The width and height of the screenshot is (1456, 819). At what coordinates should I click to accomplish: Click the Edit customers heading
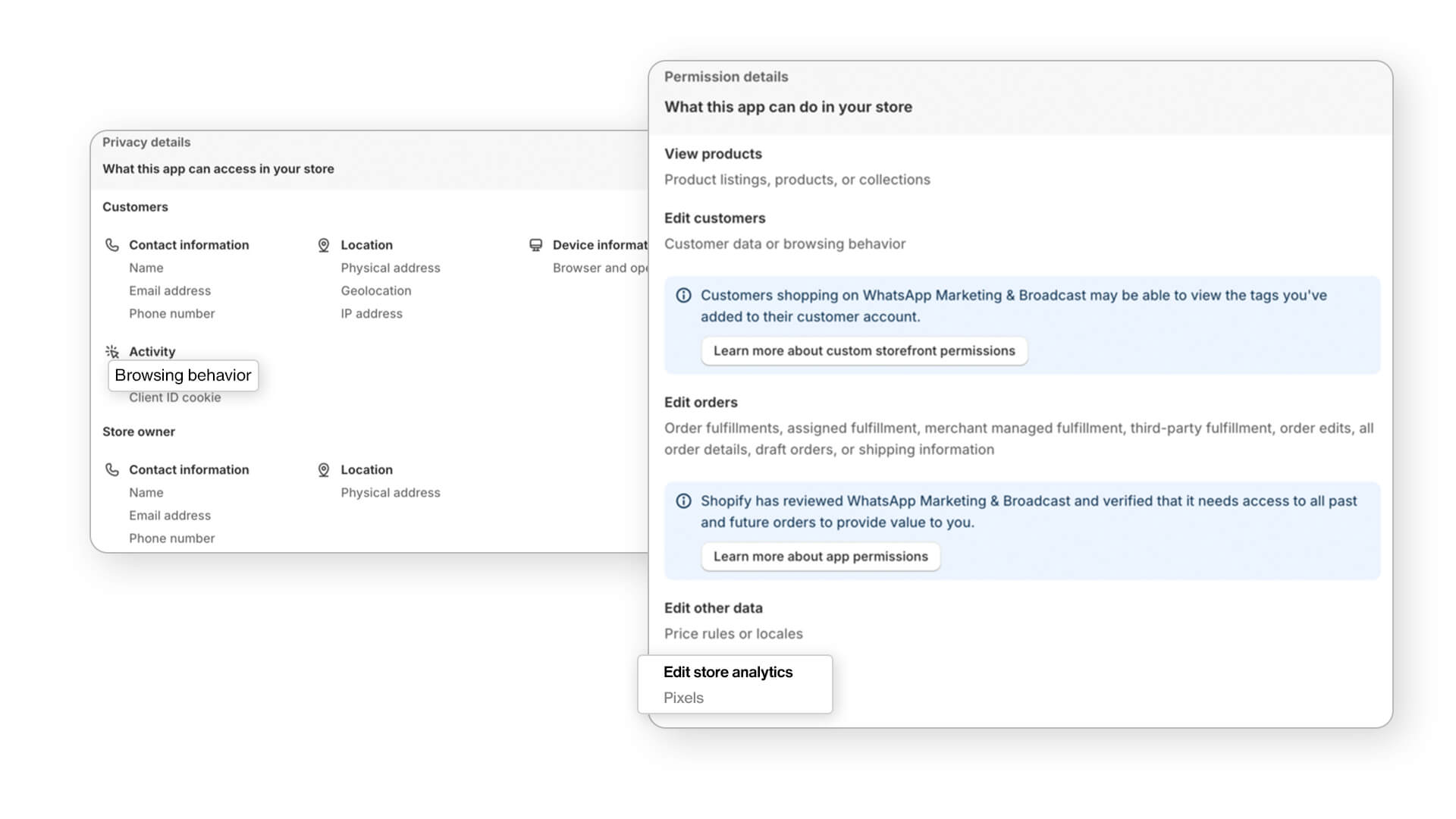[714, 218]
